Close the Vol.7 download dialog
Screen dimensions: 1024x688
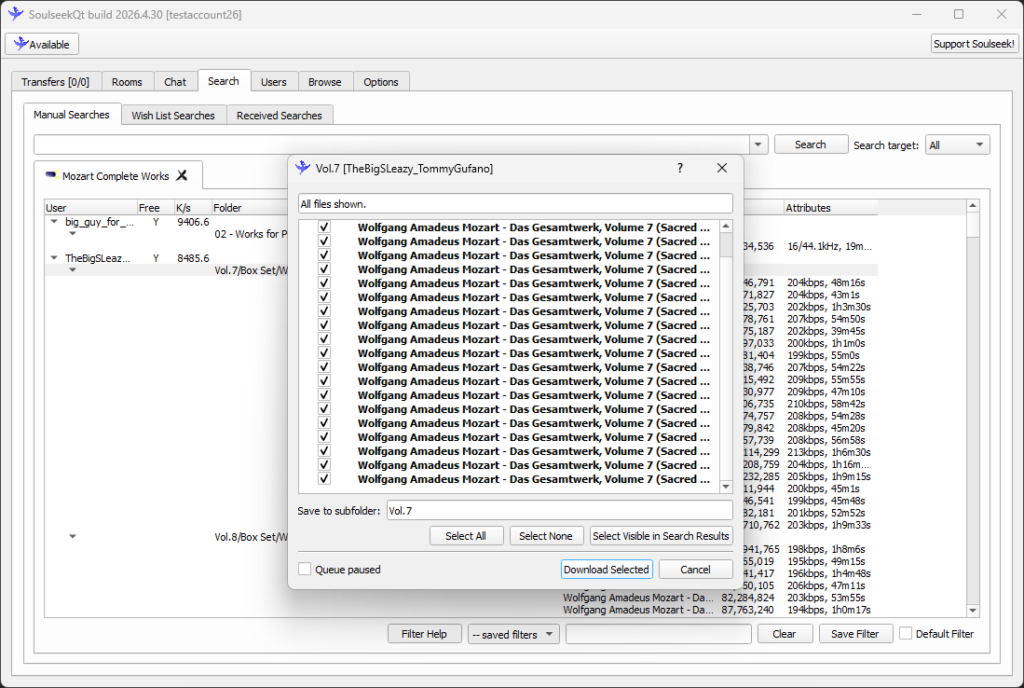[722, 168]
